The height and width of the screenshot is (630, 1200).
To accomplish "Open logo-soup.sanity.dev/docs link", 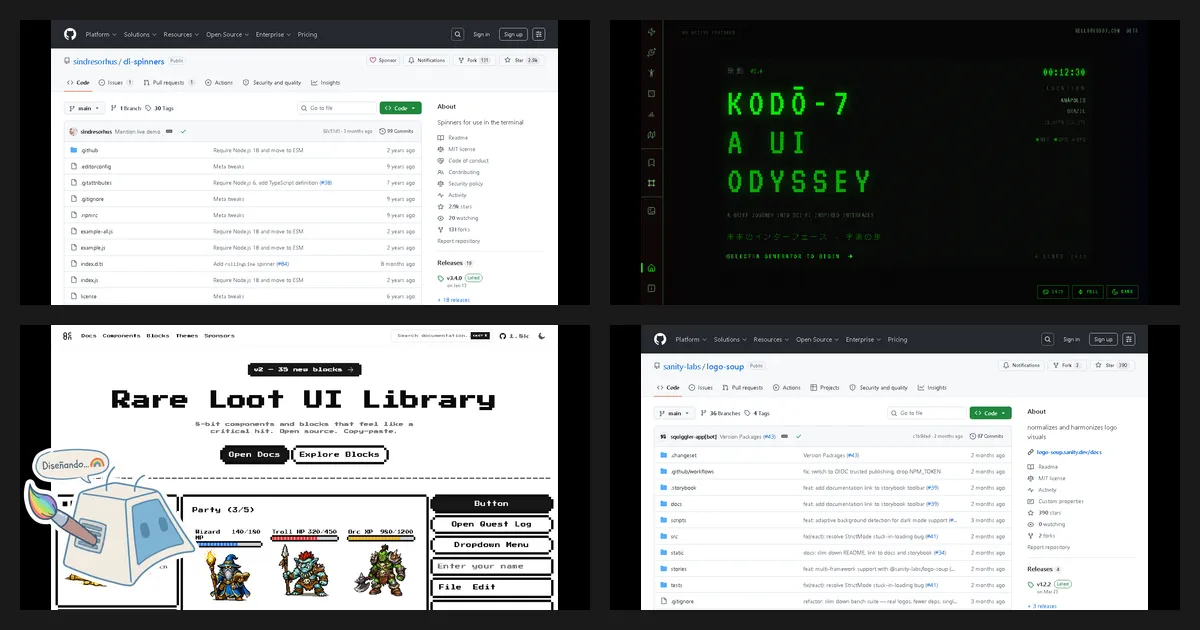I will [1068, 452].
